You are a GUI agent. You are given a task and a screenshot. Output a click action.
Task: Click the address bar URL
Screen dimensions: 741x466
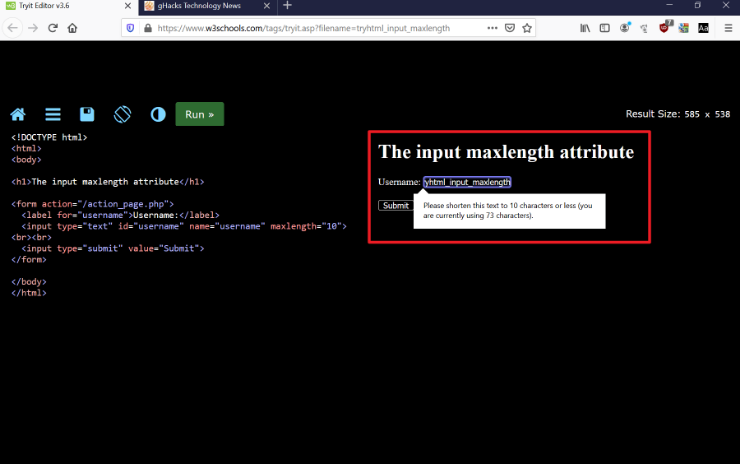click(303, 28)
